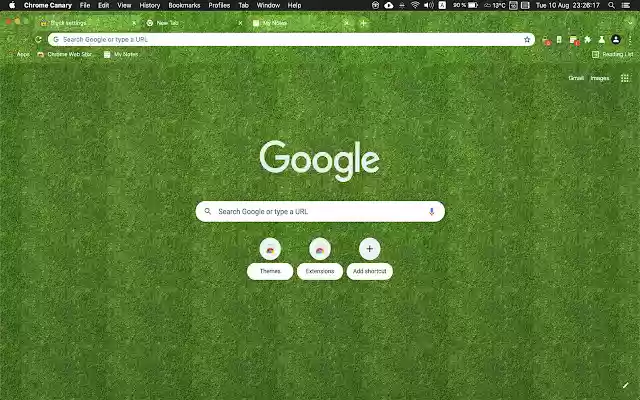The image size is (640, 400).
Task: Close the New Tab tab
Action: pyautogui.click(x=240, y=23)
